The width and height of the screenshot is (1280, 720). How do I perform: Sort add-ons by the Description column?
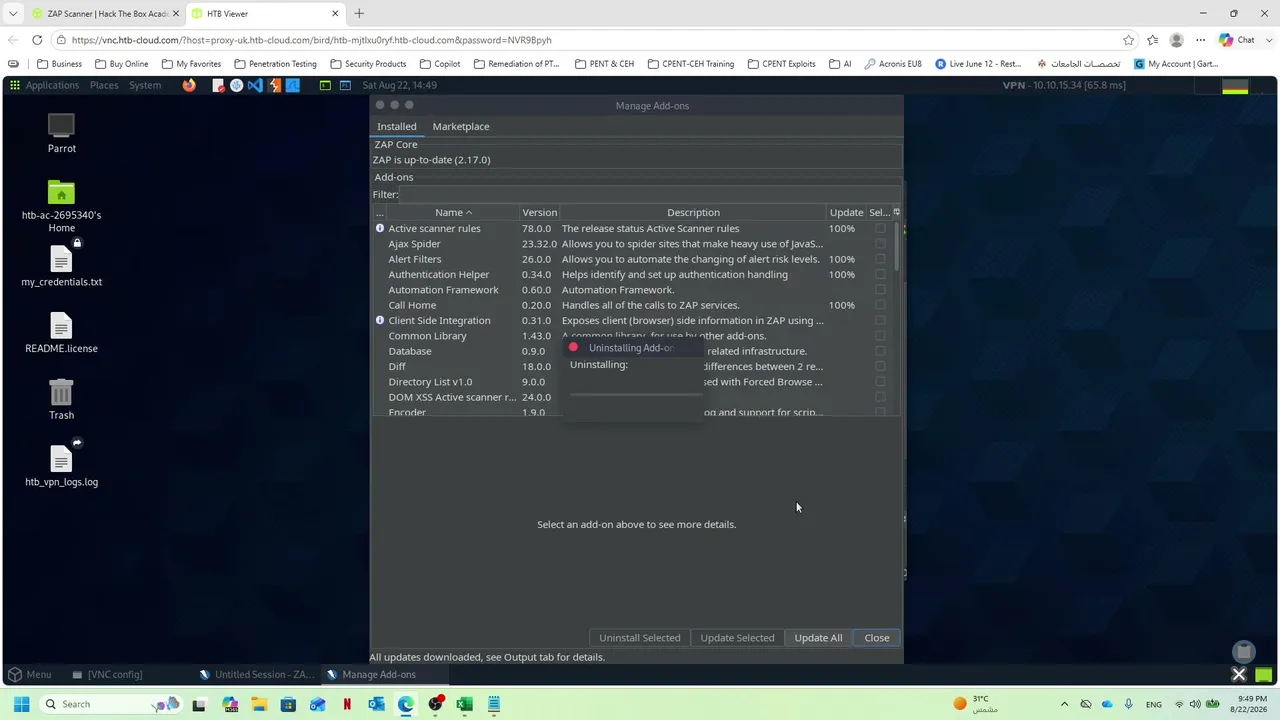(693, 212)
